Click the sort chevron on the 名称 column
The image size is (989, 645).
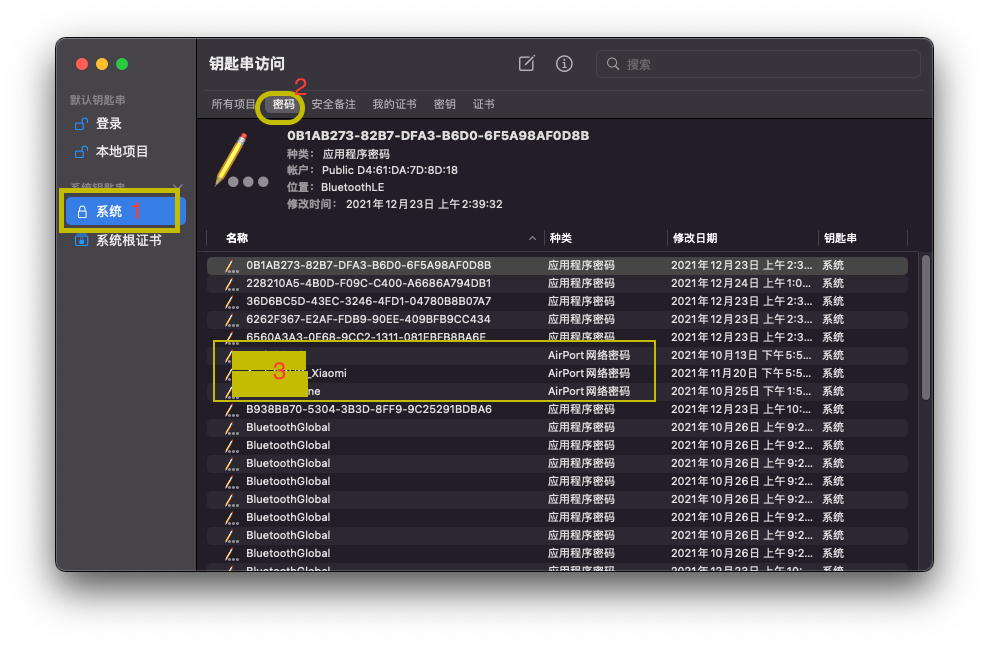pyautogui.click(x=533, y=238)
